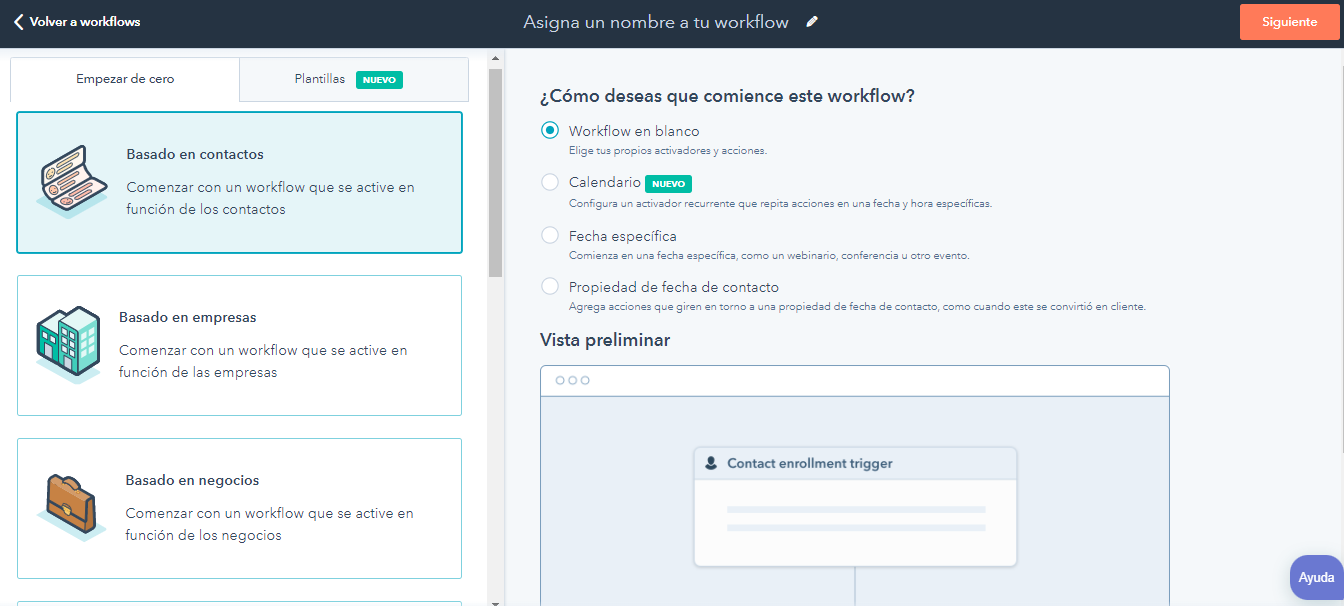
Task: Click the Vista preliminar heading
Action: [x=605, y=340]
